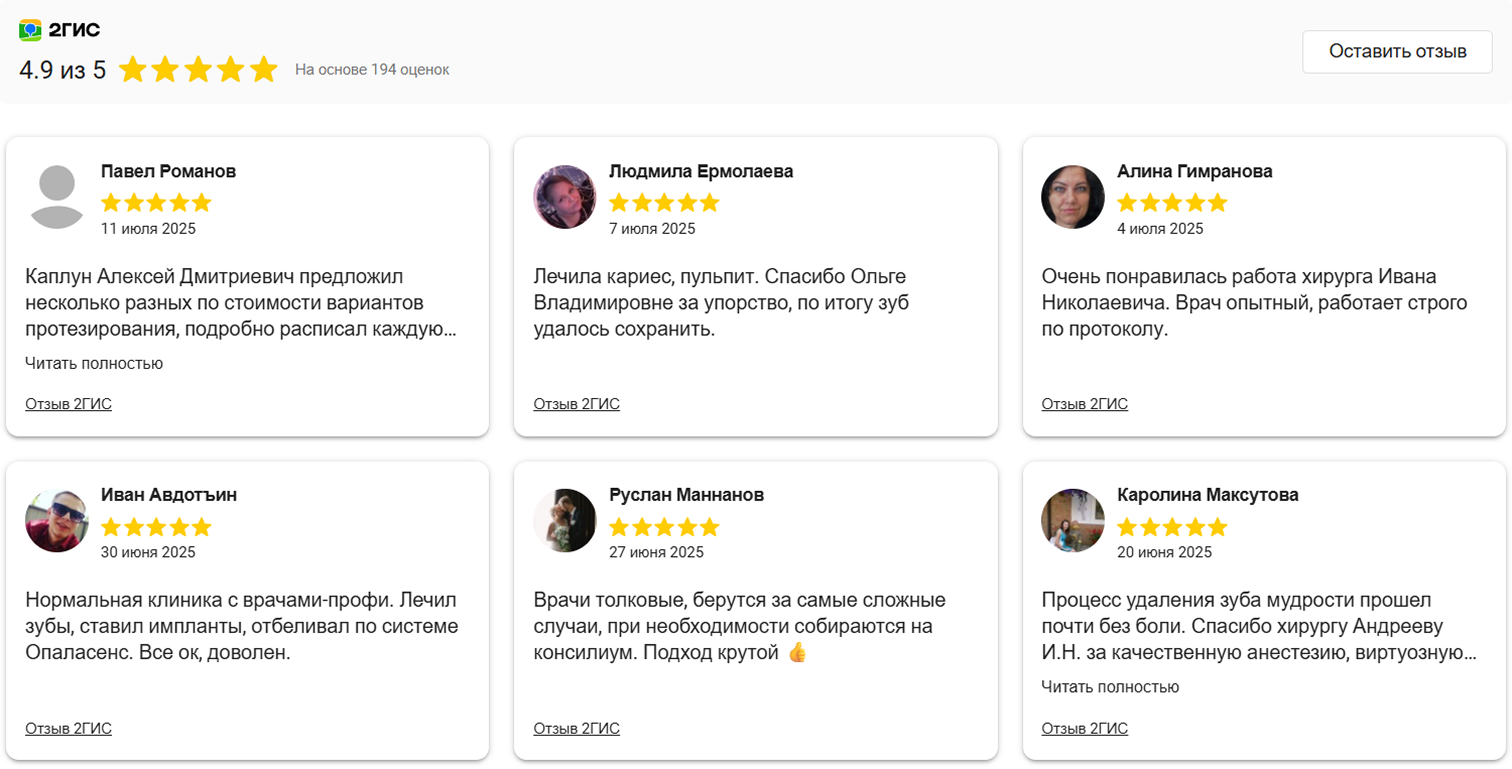The height and width of the screenshot is (769, 1512).
Task: Follow Отзыв 2ГИС link in Алина Гимранова's card
Action: (x=1084, y=404)
